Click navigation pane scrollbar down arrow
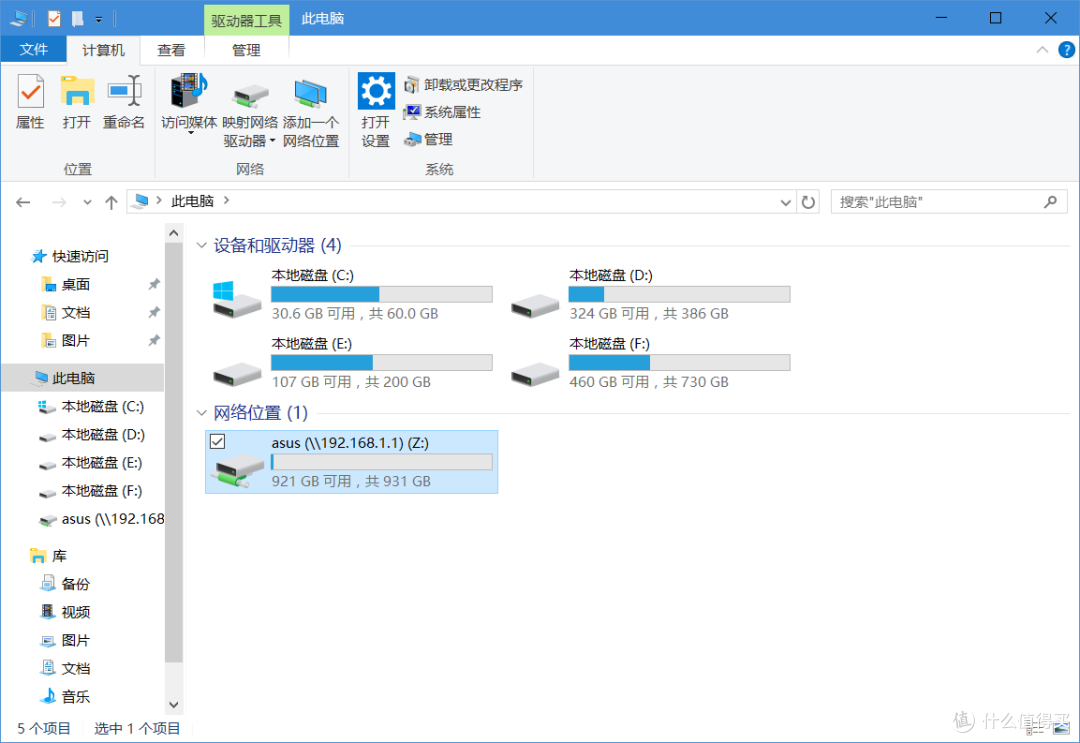Viewport: 1080px width, 743px height. coord(174,704)
